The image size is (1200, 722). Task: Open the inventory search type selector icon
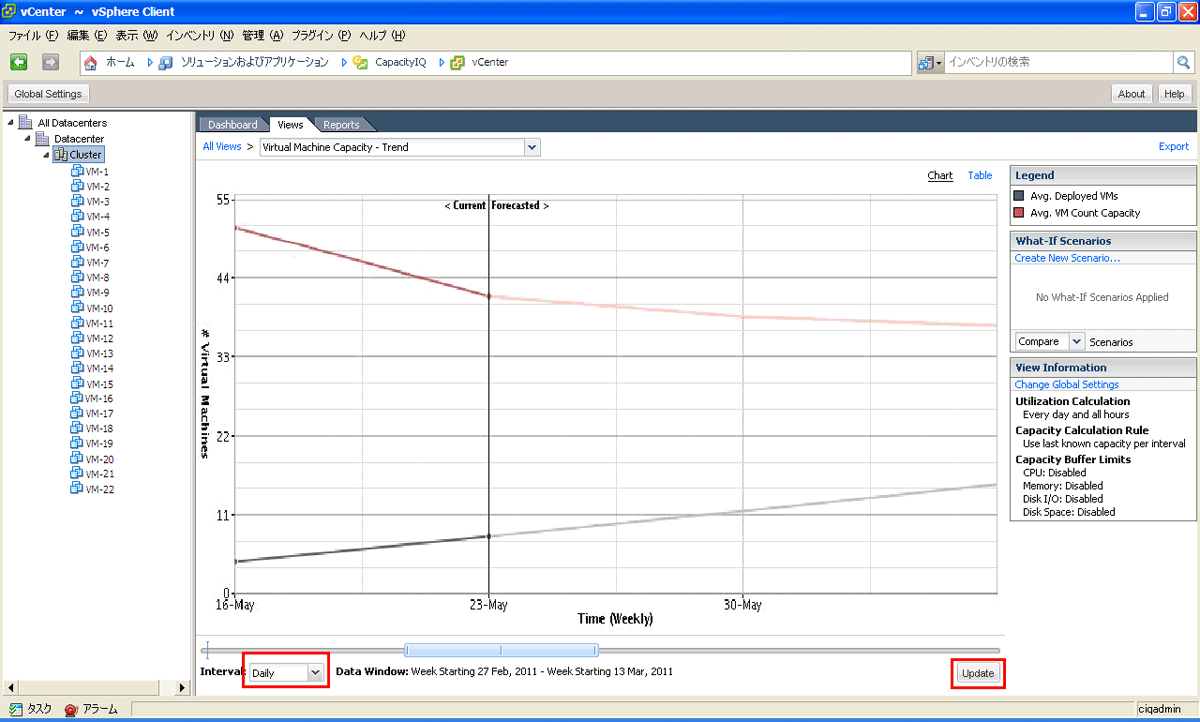coord(930,62)
